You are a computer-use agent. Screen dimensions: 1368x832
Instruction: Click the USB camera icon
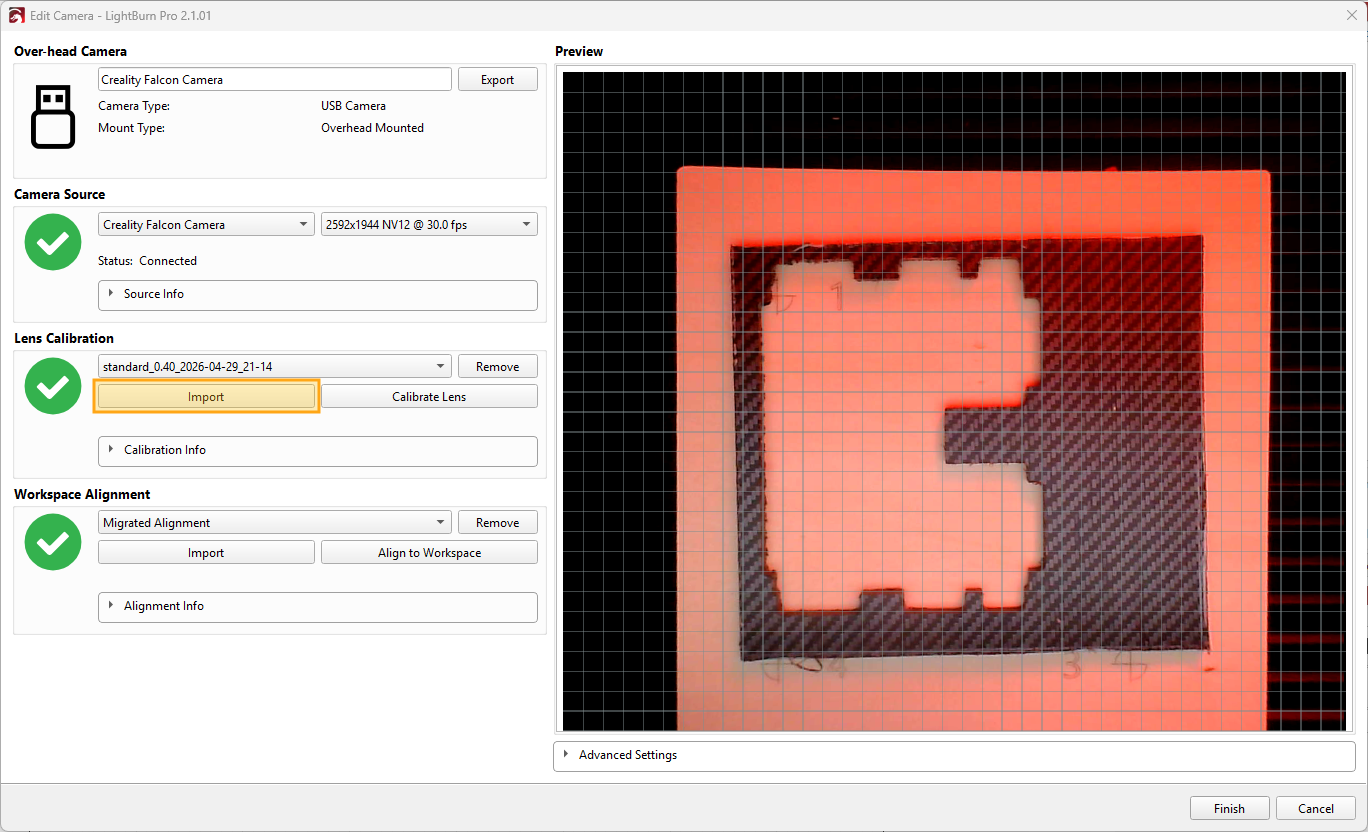[x=53, y=117]
